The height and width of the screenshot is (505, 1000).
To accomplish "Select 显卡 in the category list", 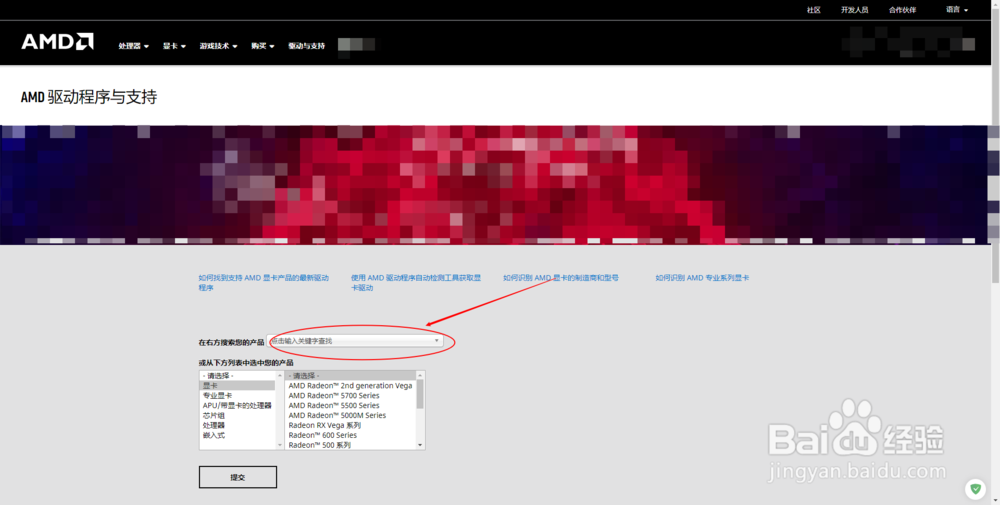I will (x=237, y=386).
